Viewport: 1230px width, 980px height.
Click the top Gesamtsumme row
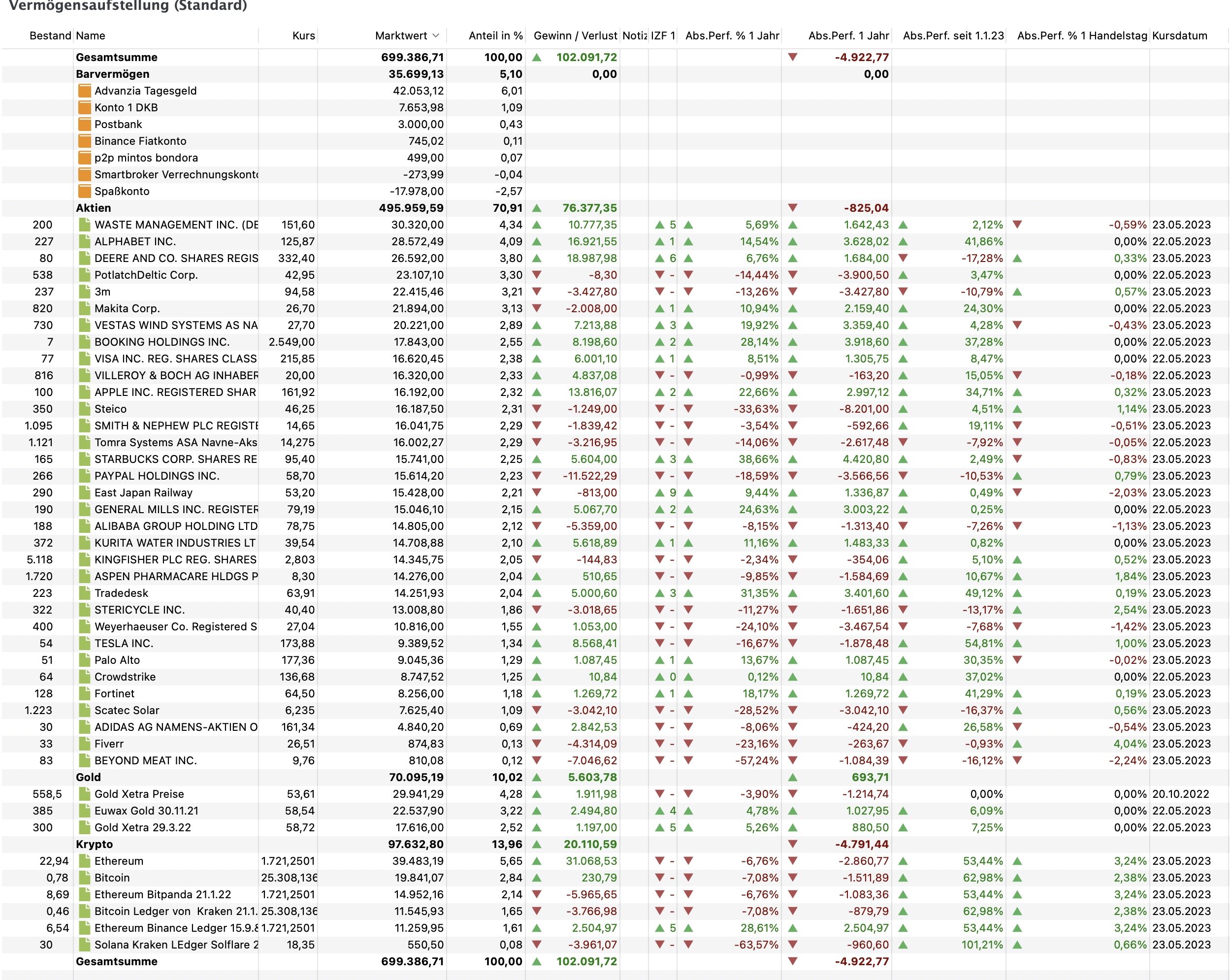point(116,57)
